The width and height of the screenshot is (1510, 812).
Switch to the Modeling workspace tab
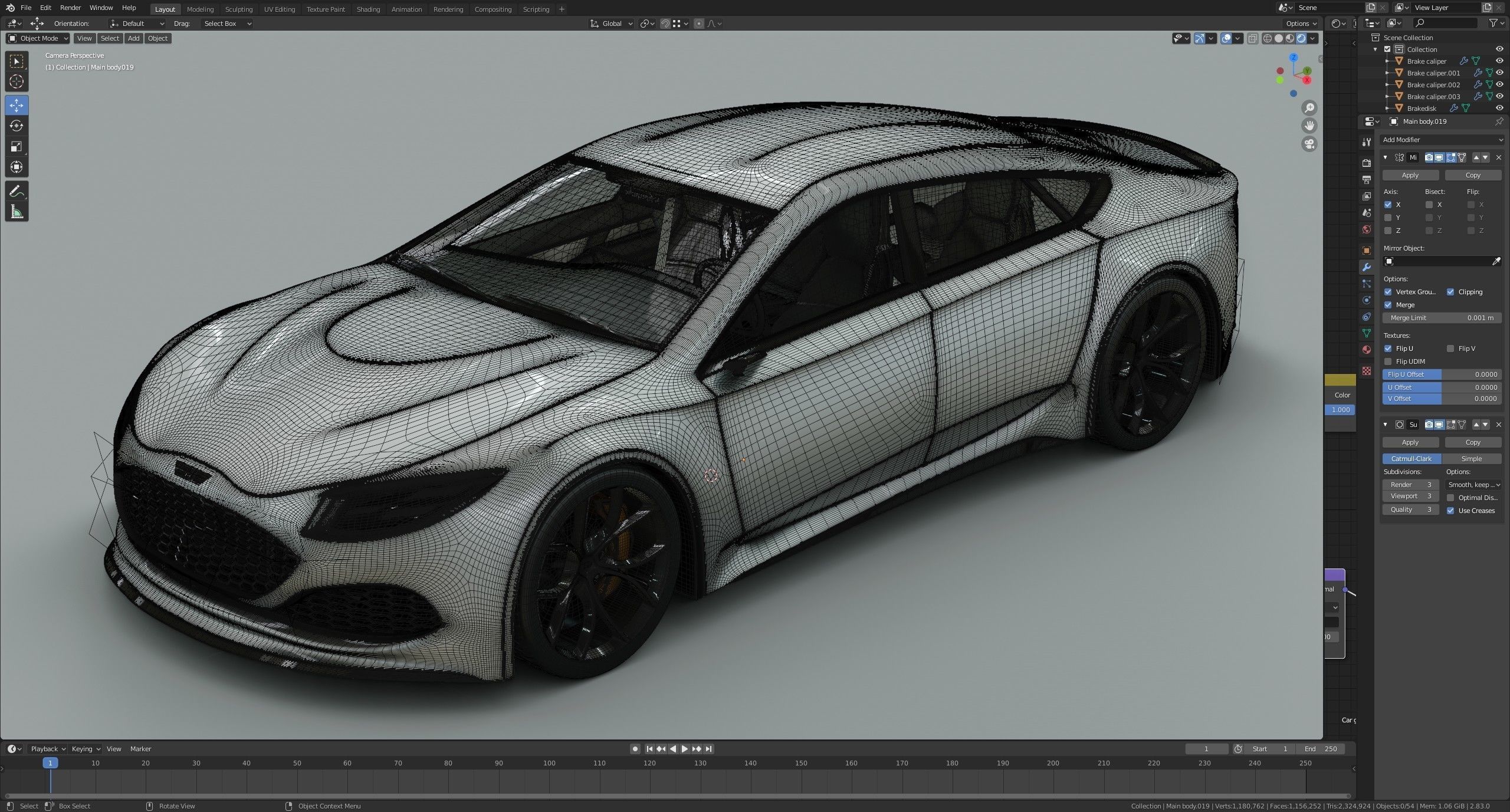tap(201, 9)
